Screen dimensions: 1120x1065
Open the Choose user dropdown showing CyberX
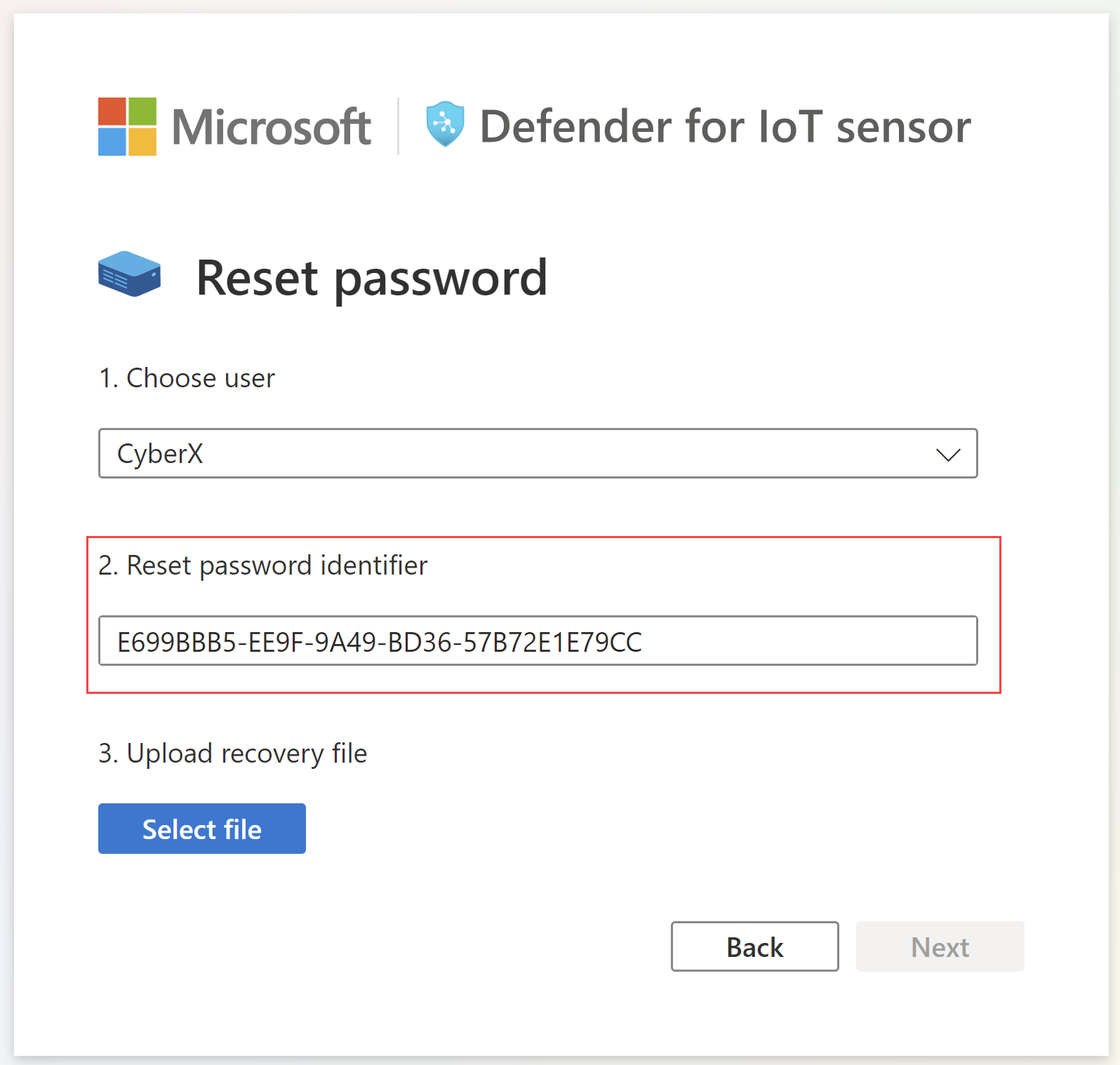(538, 453)
